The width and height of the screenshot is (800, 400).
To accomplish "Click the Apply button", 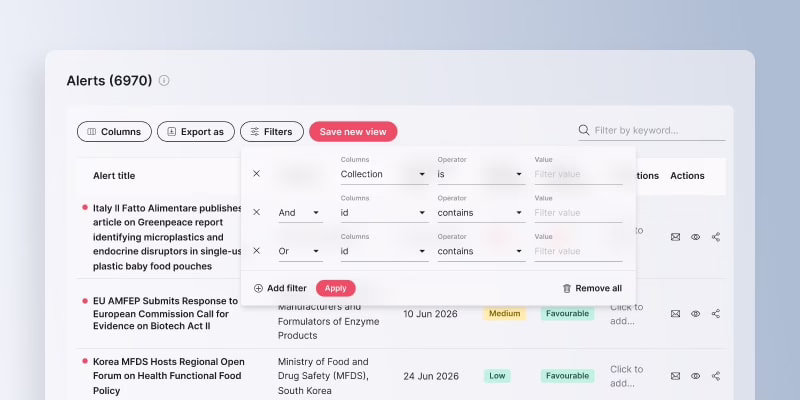I will point(336,288).
